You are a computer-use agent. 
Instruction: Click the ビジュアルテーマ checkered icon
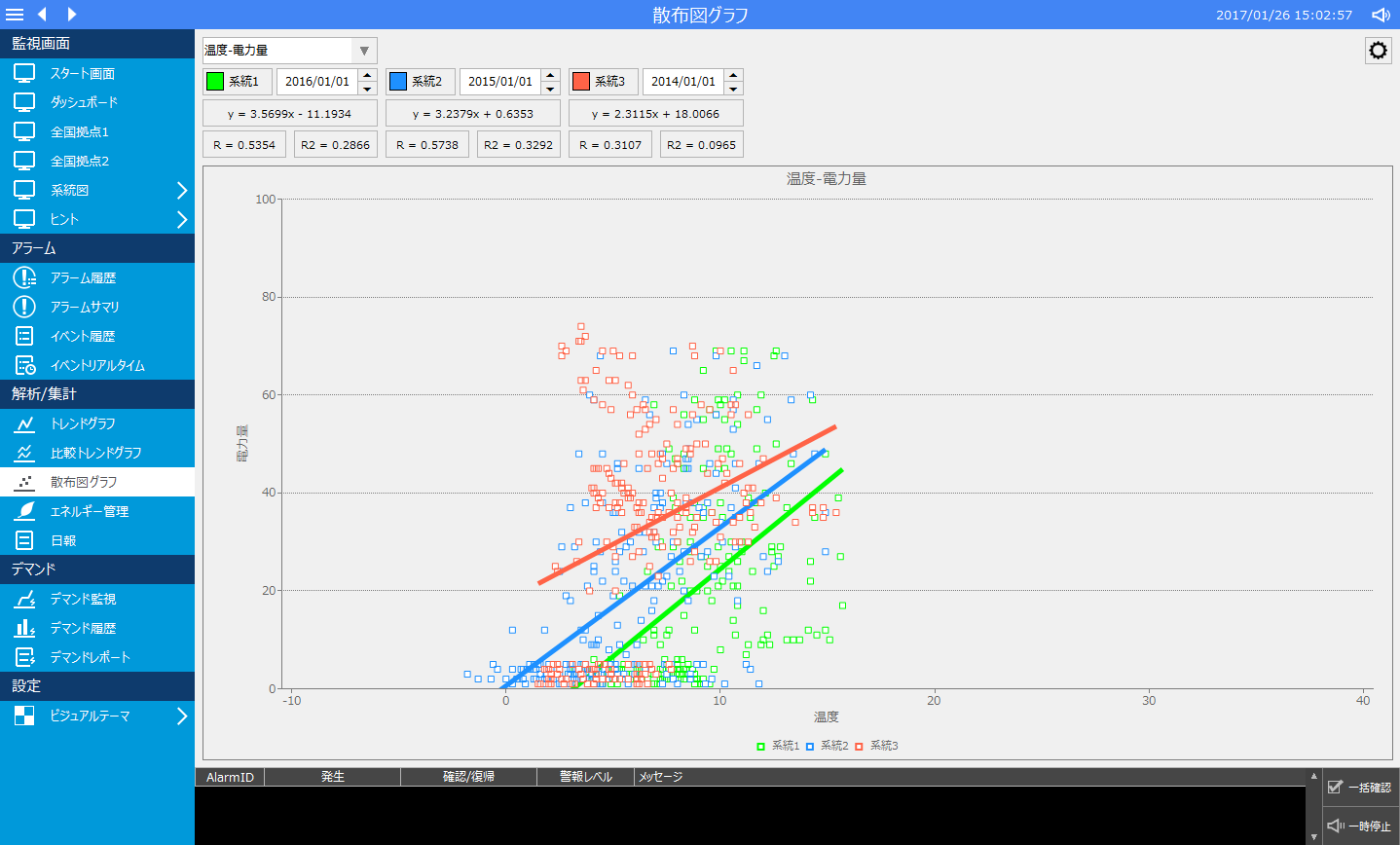pyautogui.click(x=24, y=716)
